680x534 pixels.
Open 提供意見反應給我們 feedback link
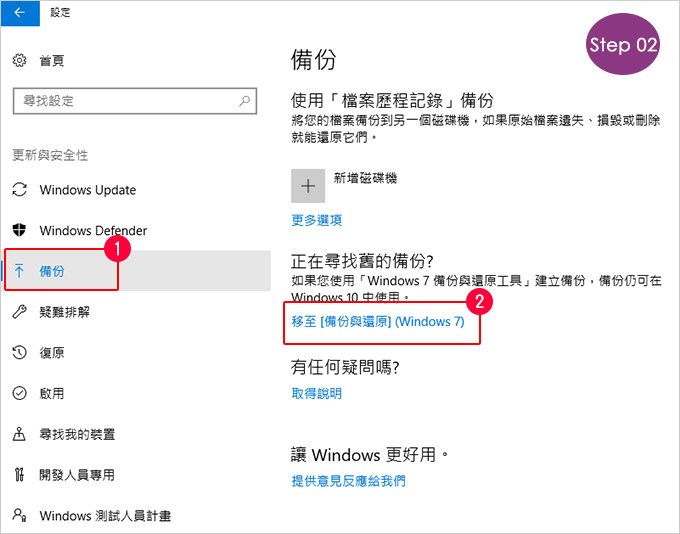(348, 481)
